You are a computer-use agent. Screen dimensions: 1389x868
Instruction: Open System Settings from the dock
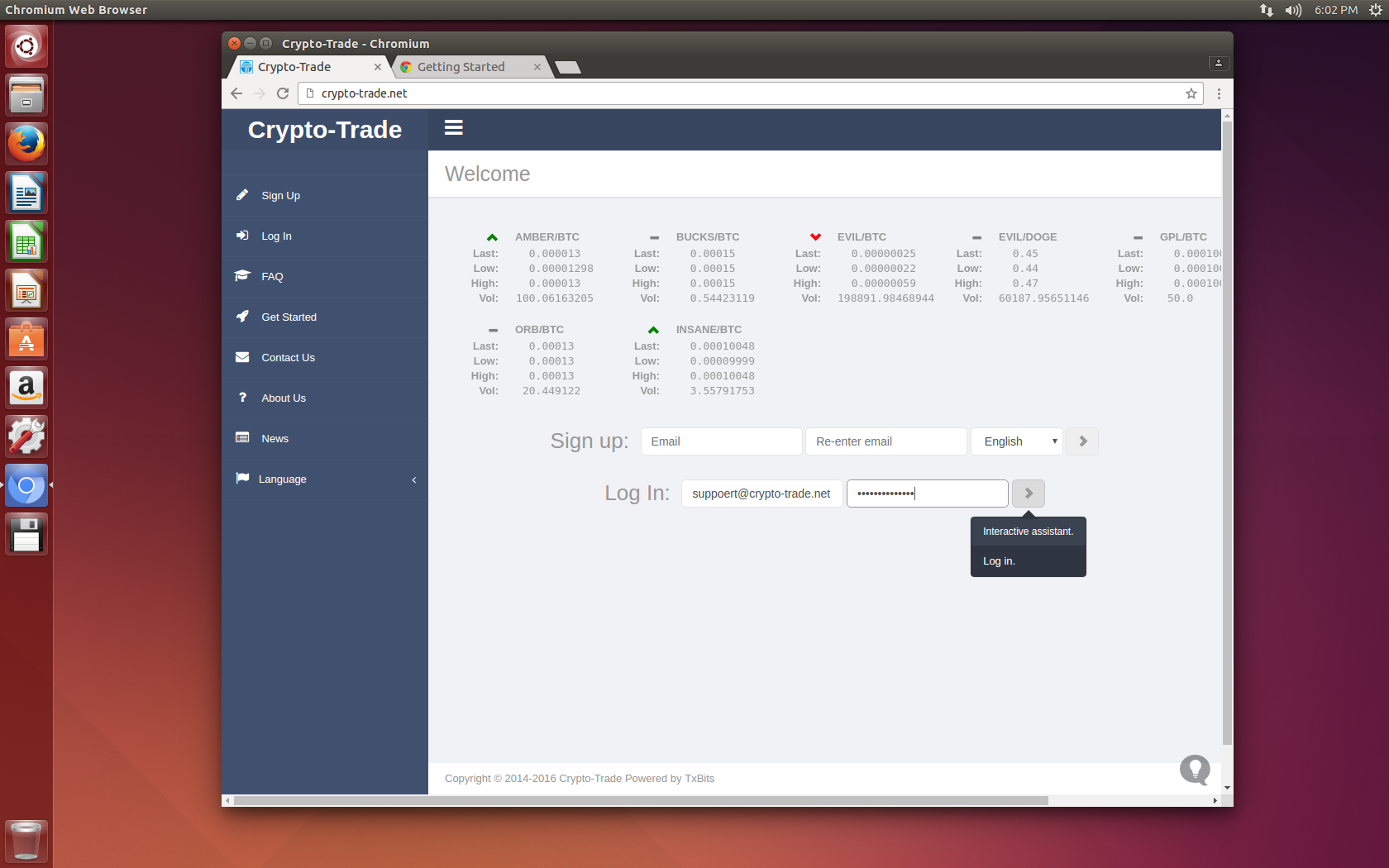point(26,436)
